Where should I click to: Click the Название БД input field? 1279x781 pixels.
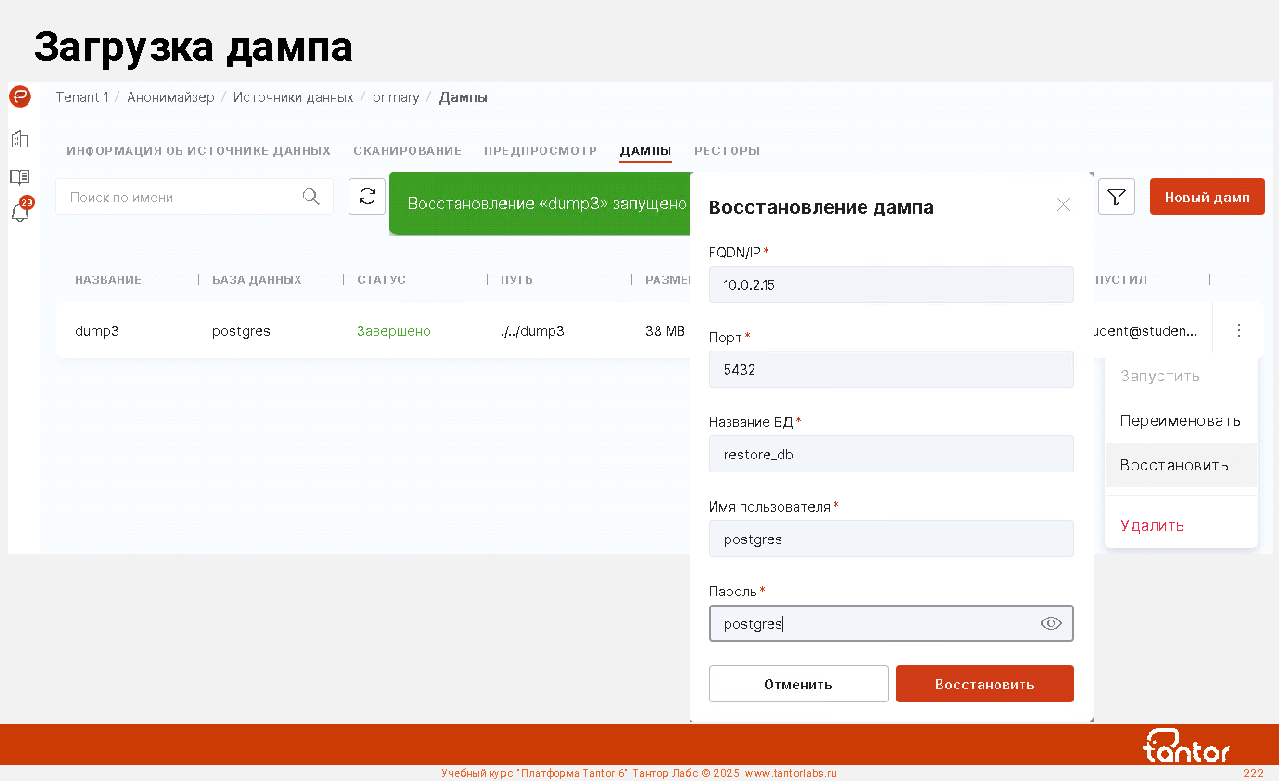tap(890, 454)
